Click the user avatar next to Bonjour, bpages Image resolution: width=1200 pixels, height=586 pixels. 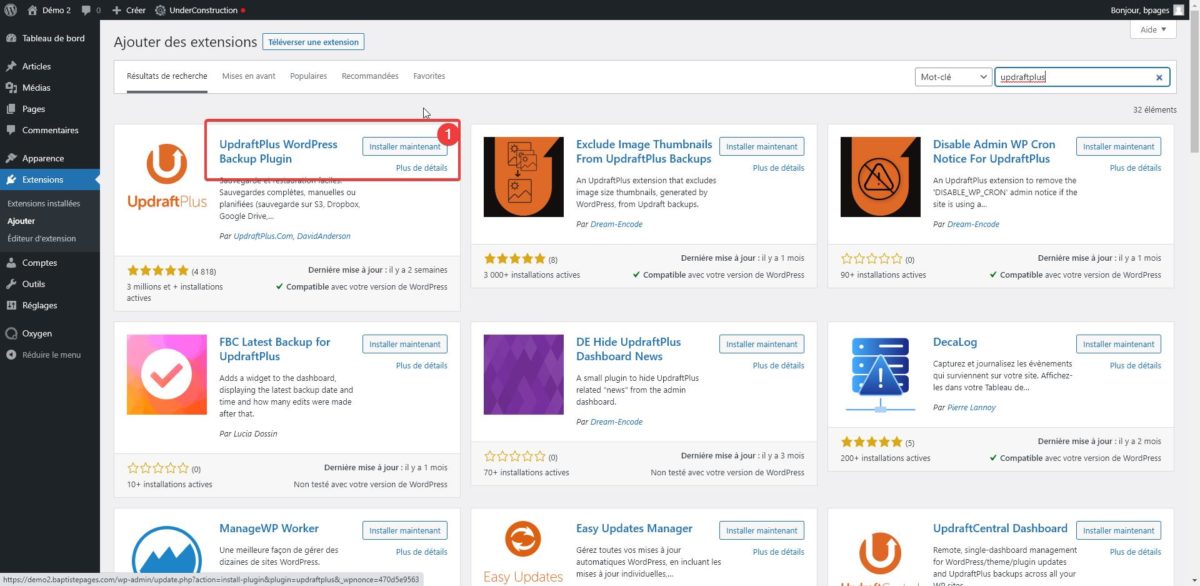[x=1178, y=10]
